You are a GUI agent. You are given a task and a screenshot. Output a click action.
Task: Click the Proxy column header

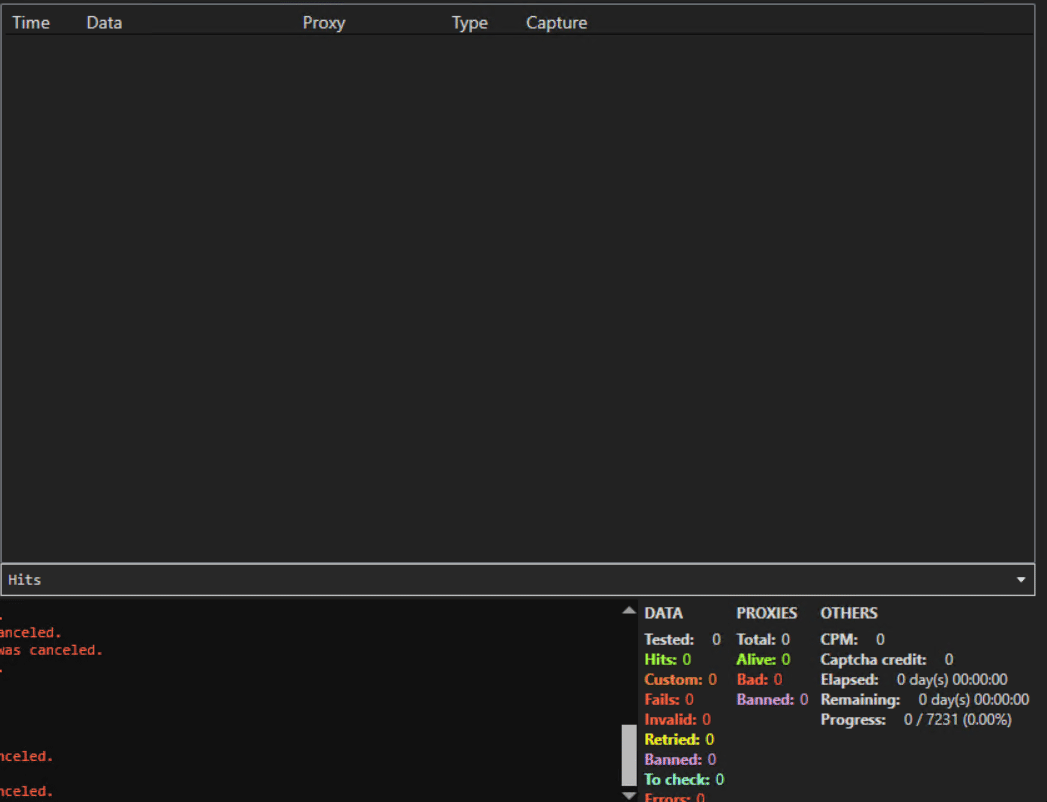324,23
